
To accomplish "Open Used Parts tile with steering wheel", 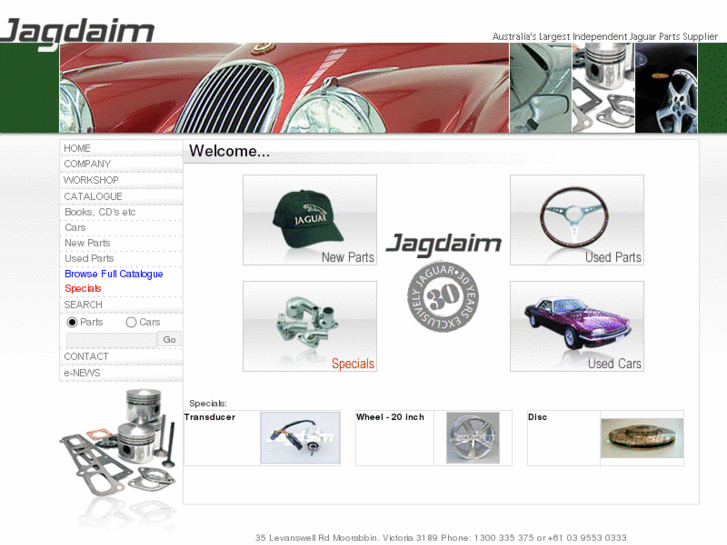I will (577, 220).
